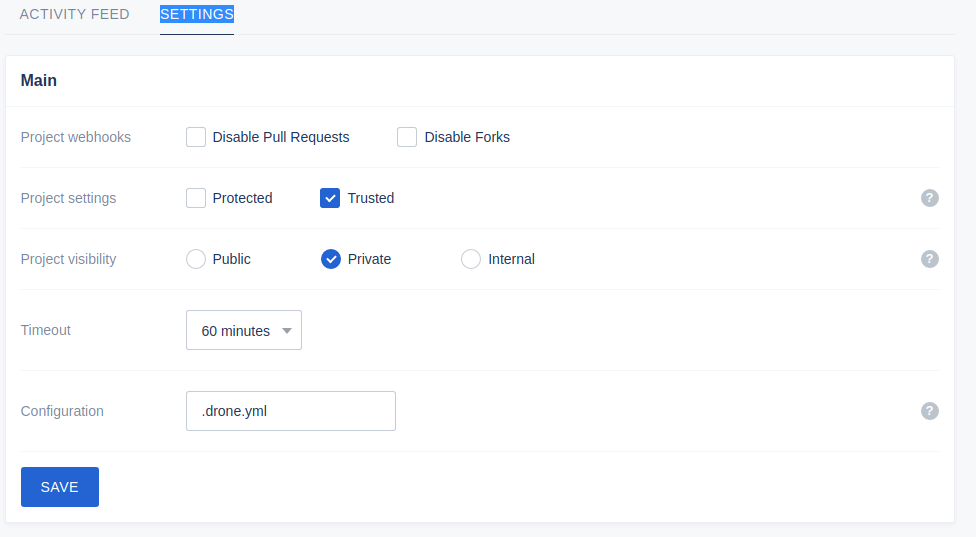
Task: Focus the .drone.yml configuration field
Action: (x=290, y=411)
